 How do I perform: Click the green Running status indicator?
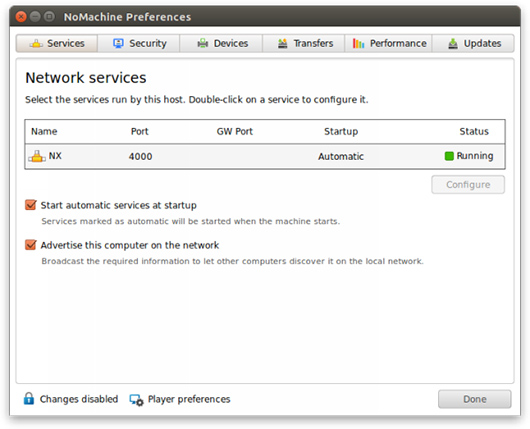click(x=449, y=156)
